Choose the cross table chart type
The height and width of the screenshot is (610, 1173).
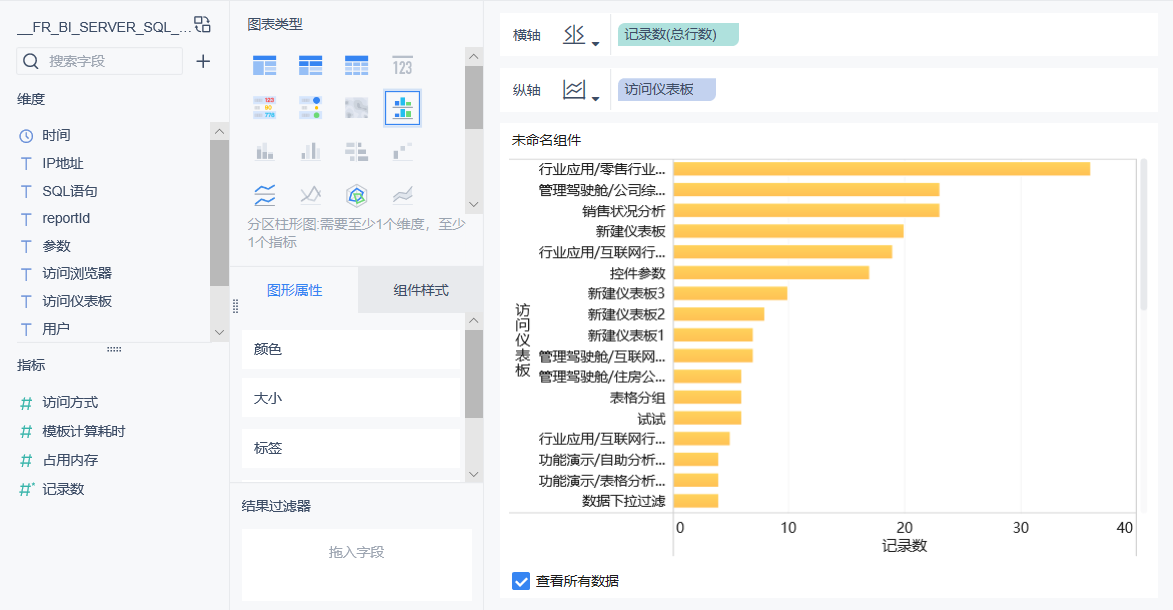(x=310, y=66)
